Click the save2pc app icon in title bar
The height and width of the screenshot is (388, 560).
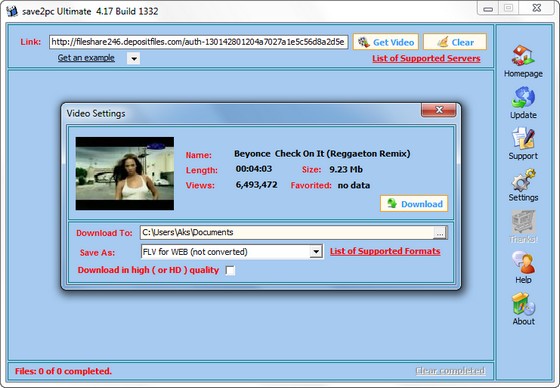(x=12, y=11)
